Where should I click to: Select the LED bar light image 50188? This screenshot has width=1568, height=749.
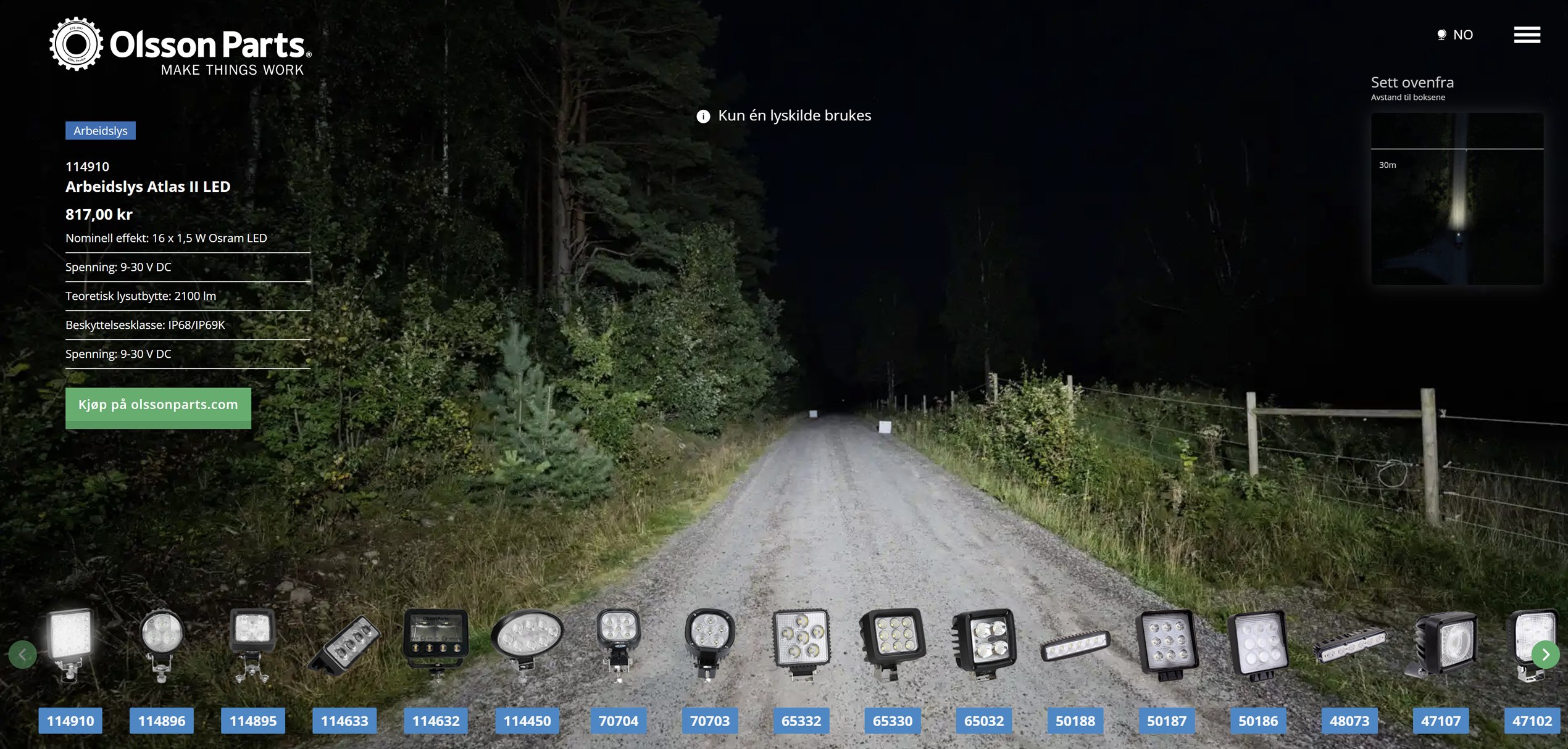[x=1075, y=647]
